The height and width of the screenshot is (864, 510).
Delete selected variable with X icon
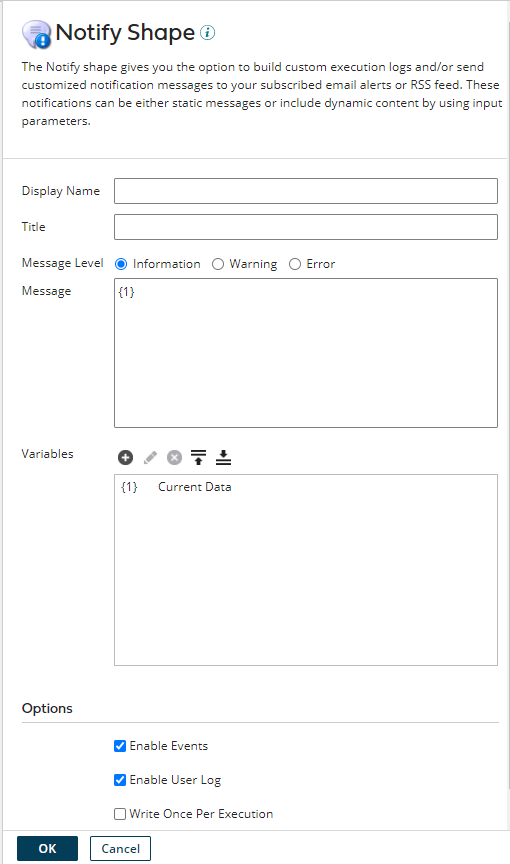click(x=174, y=457)
